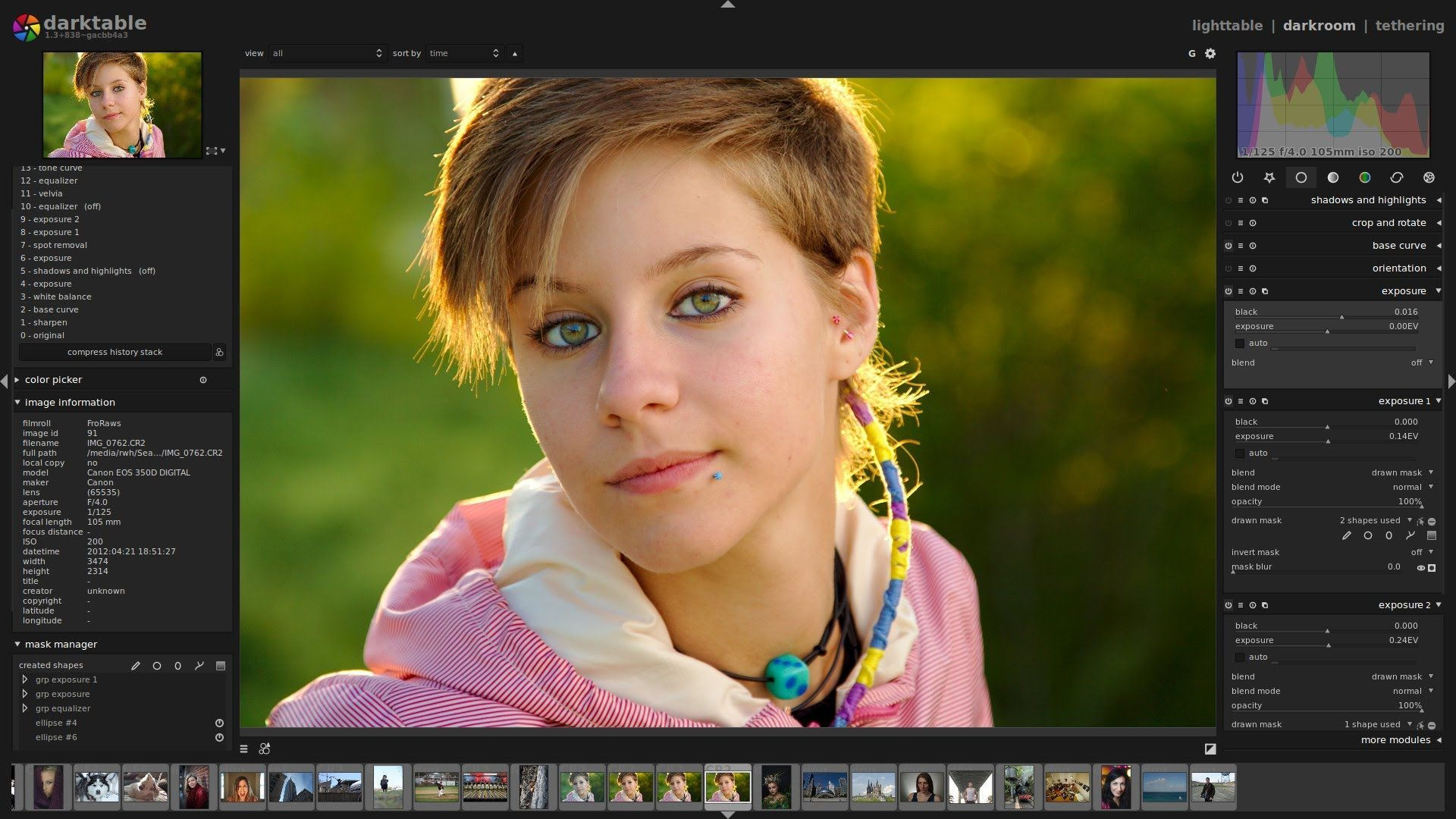Hide filmstrip using bottom center arrow
This screenshot has width=1456, height=819.
(x=728, y=814)
